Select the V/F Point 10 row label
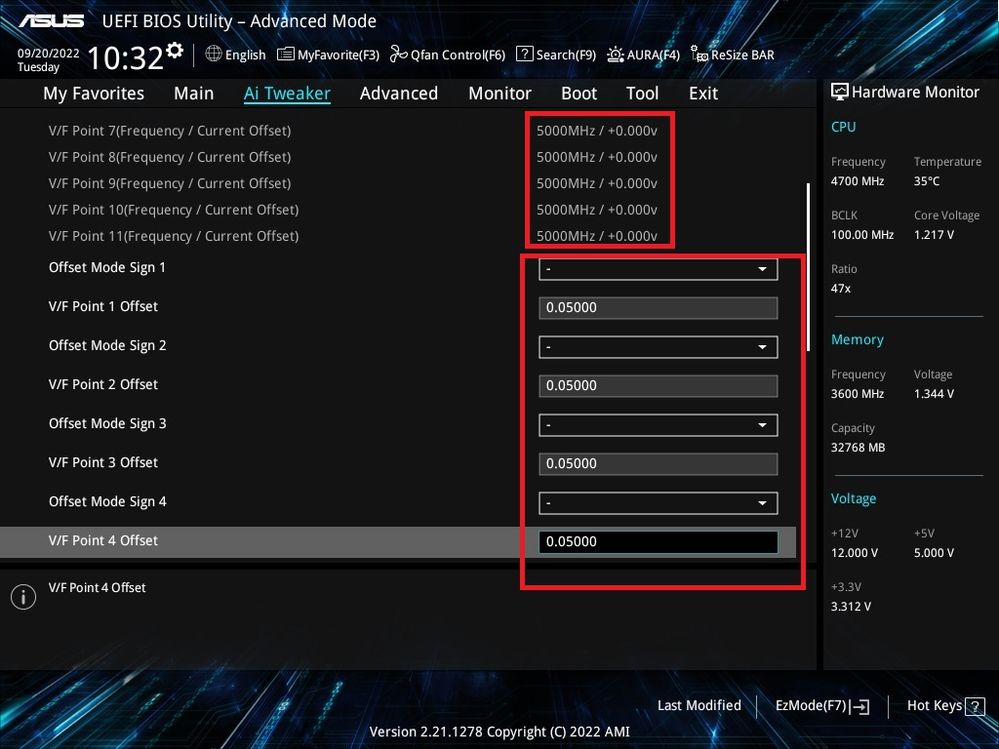The image size is (999, 749). pos(173,210)
